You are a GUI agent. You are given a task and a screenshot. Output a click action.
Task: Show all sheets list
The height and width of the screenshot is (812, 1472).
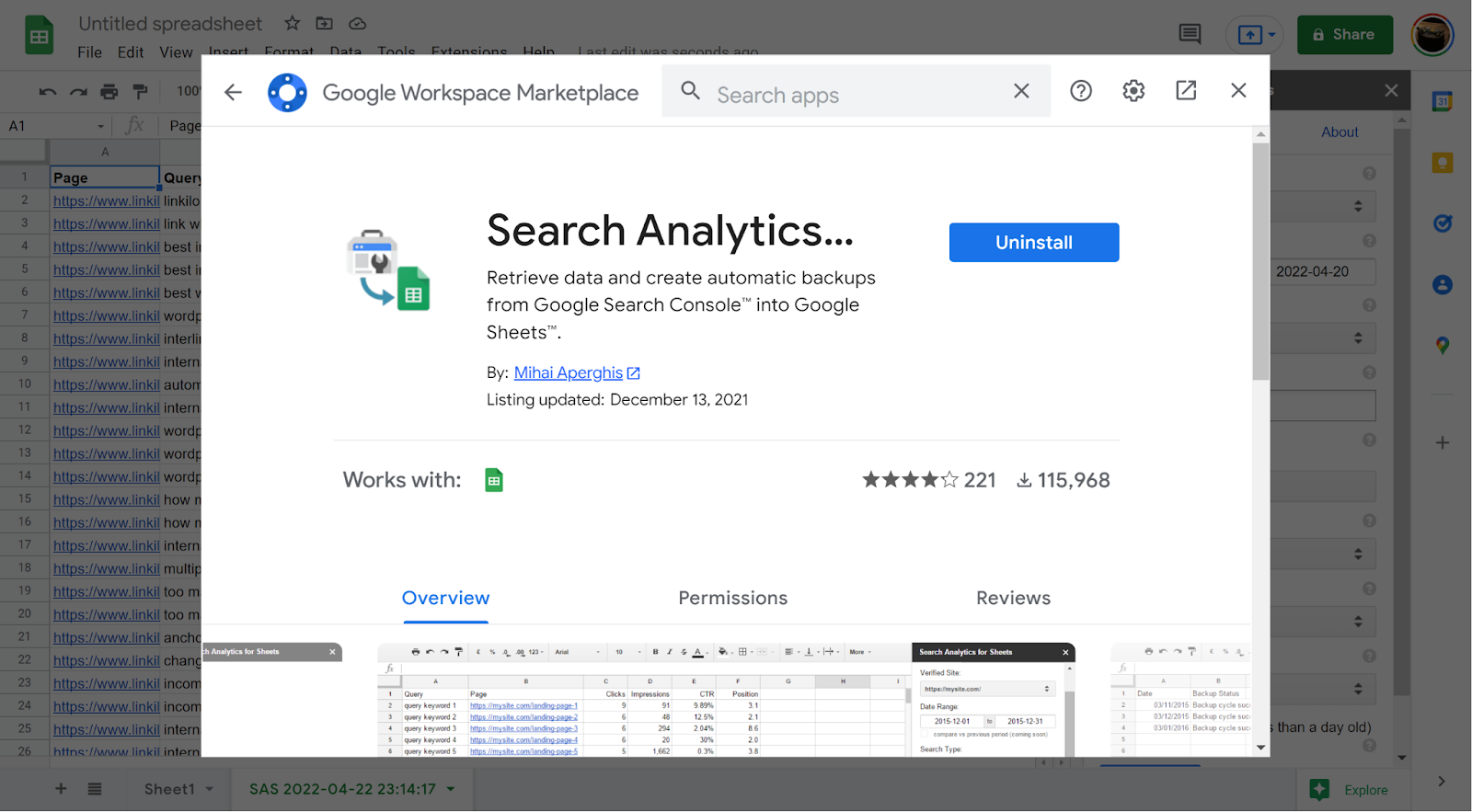click(x=95, y=788)
